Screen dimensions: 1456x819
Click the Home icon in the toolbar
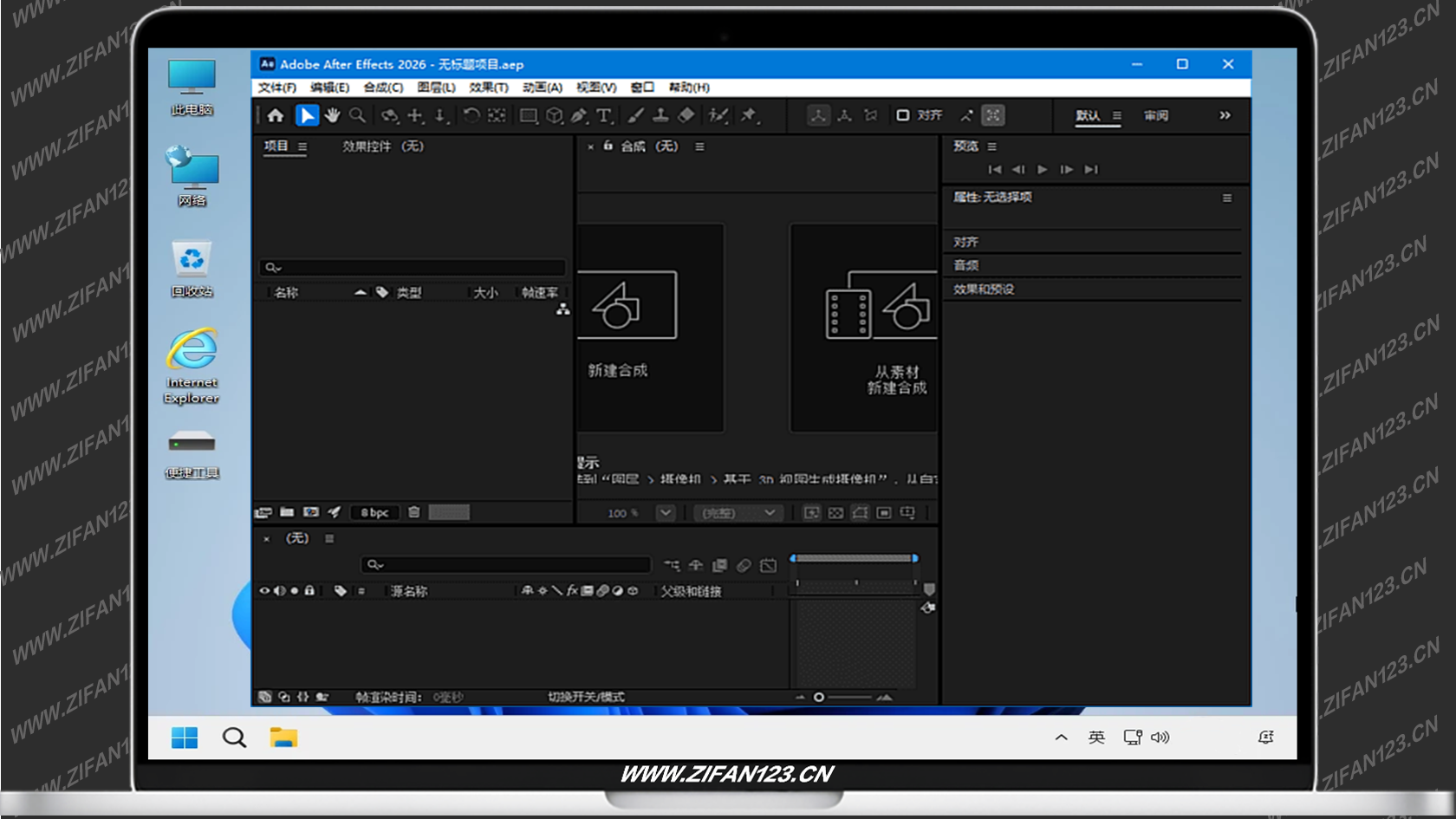tap(276, 115)
